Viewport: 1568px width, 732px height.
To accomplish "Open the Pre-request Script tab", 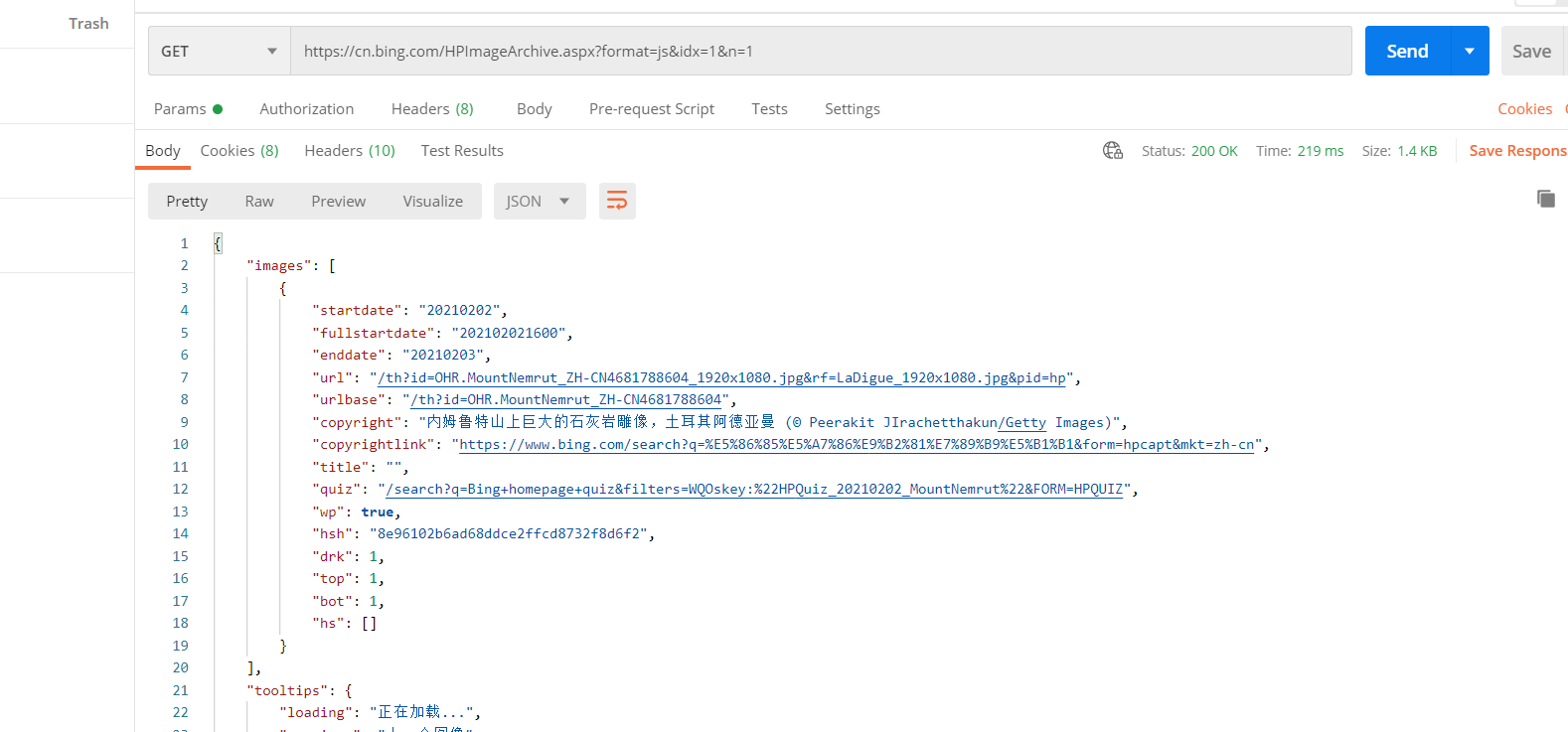I will point(652,109).
